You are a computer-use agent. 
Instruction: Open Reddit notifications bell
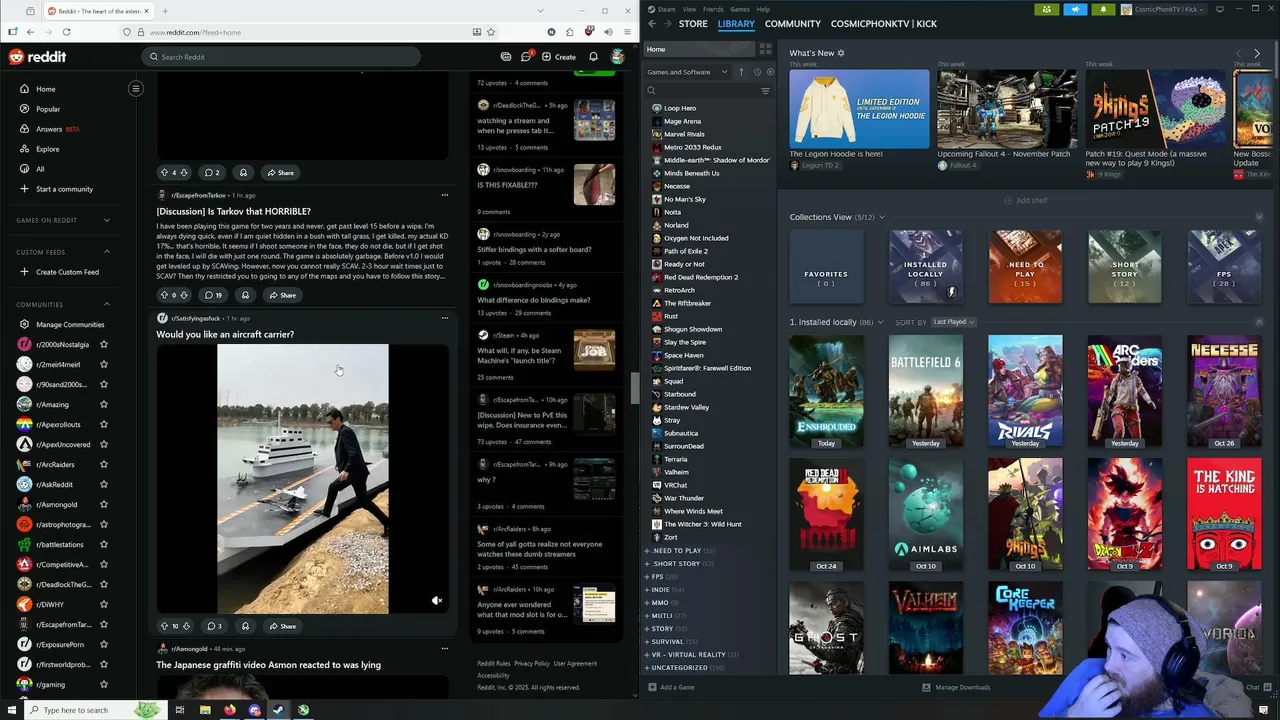tap(593, 57)
